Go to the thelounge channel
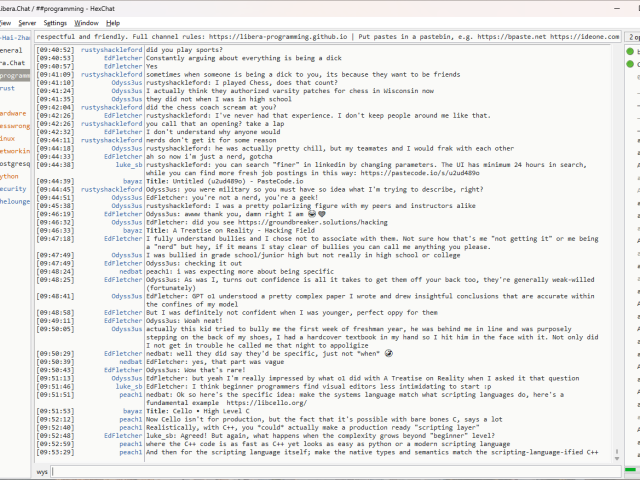Image resolution: width=640 pixels, height=480 pixels. 14,201
